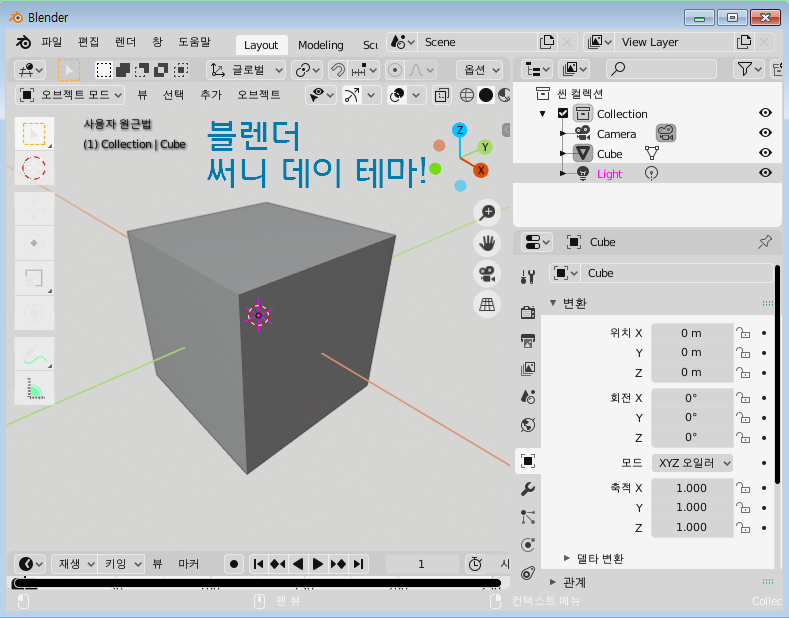Activate the 3D Cursor tool
This screenshot has height=618, width=789.
point(34,168)
